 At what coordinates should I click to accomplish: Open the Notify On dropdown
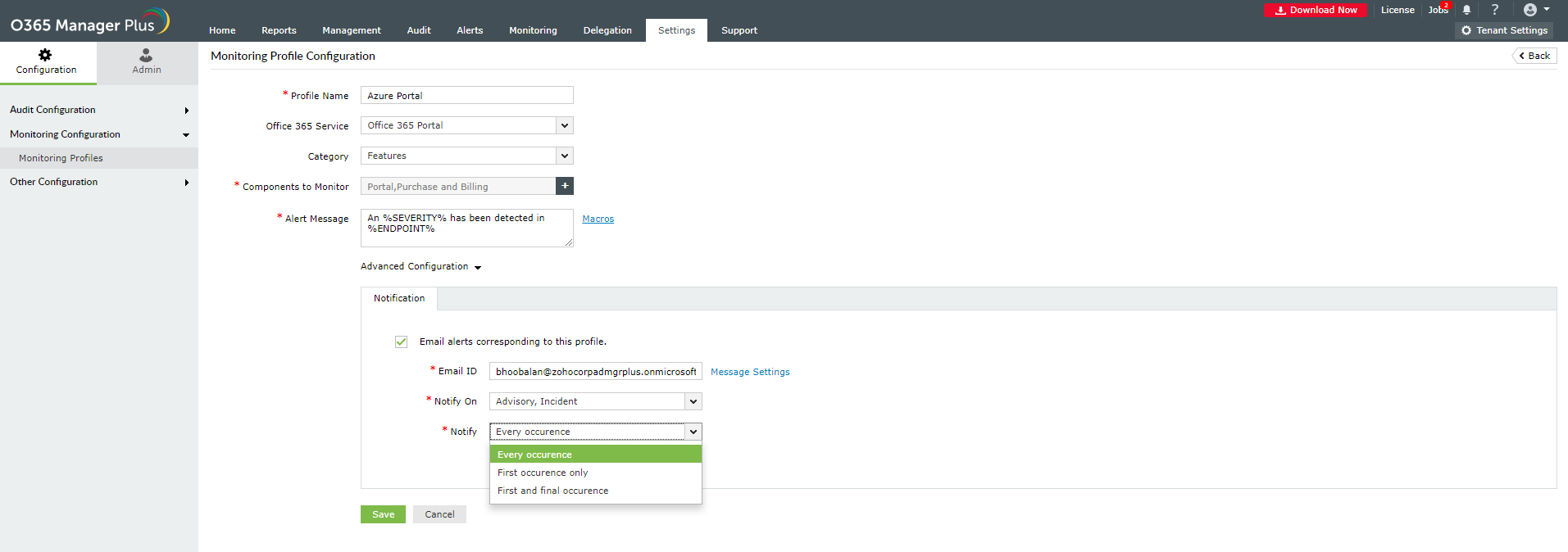coord(595,401)
